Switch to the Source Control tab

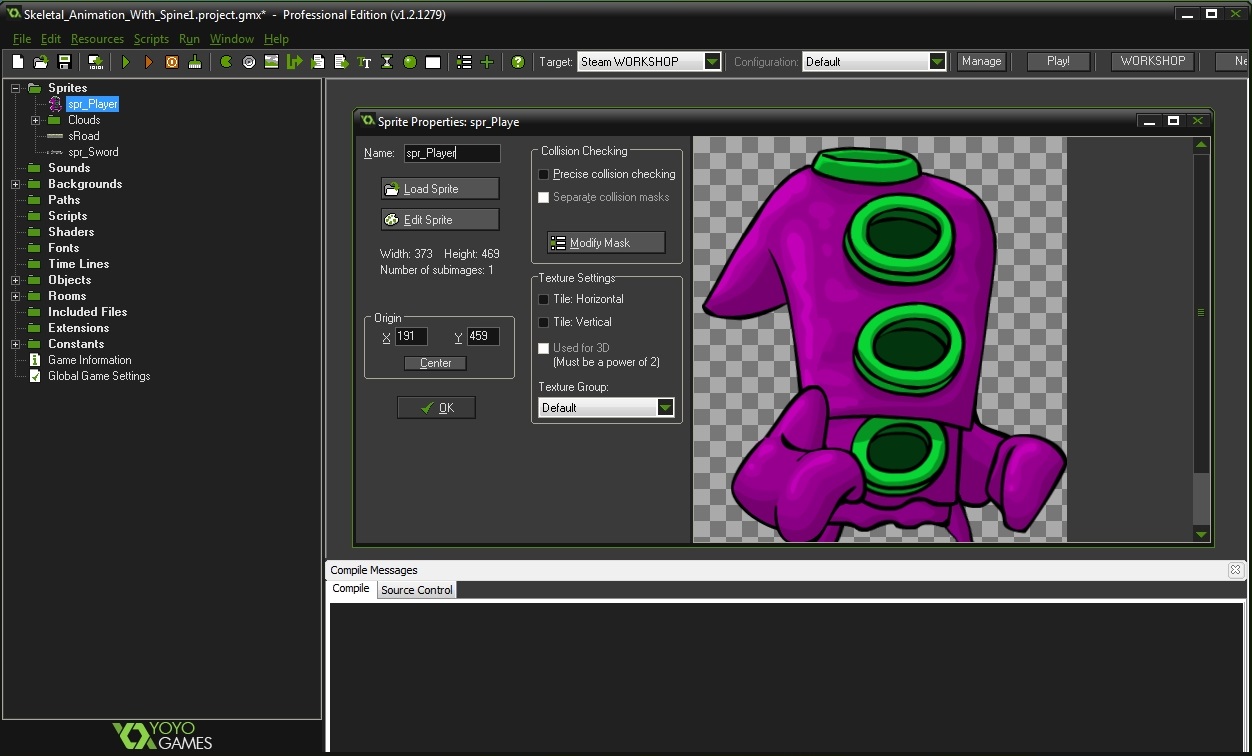pos(416,590)
